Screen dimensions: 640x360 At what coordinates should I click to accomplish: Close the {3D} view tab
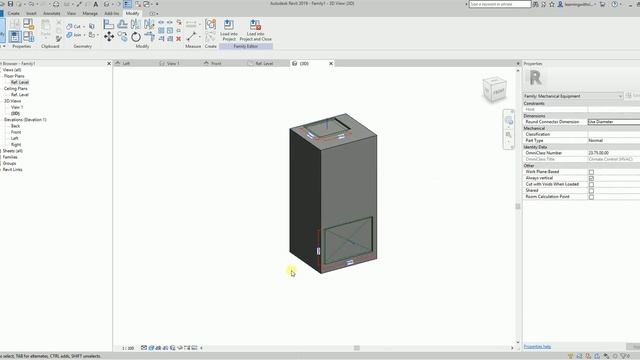[331, 64]
